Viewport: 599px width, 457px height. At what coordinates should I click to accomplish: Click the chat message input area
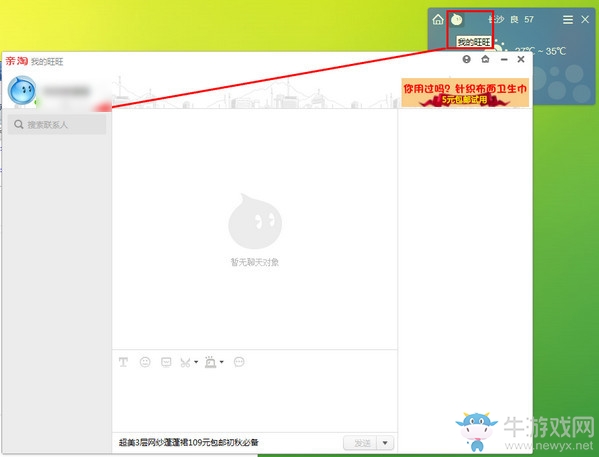[x=255, y=401]
